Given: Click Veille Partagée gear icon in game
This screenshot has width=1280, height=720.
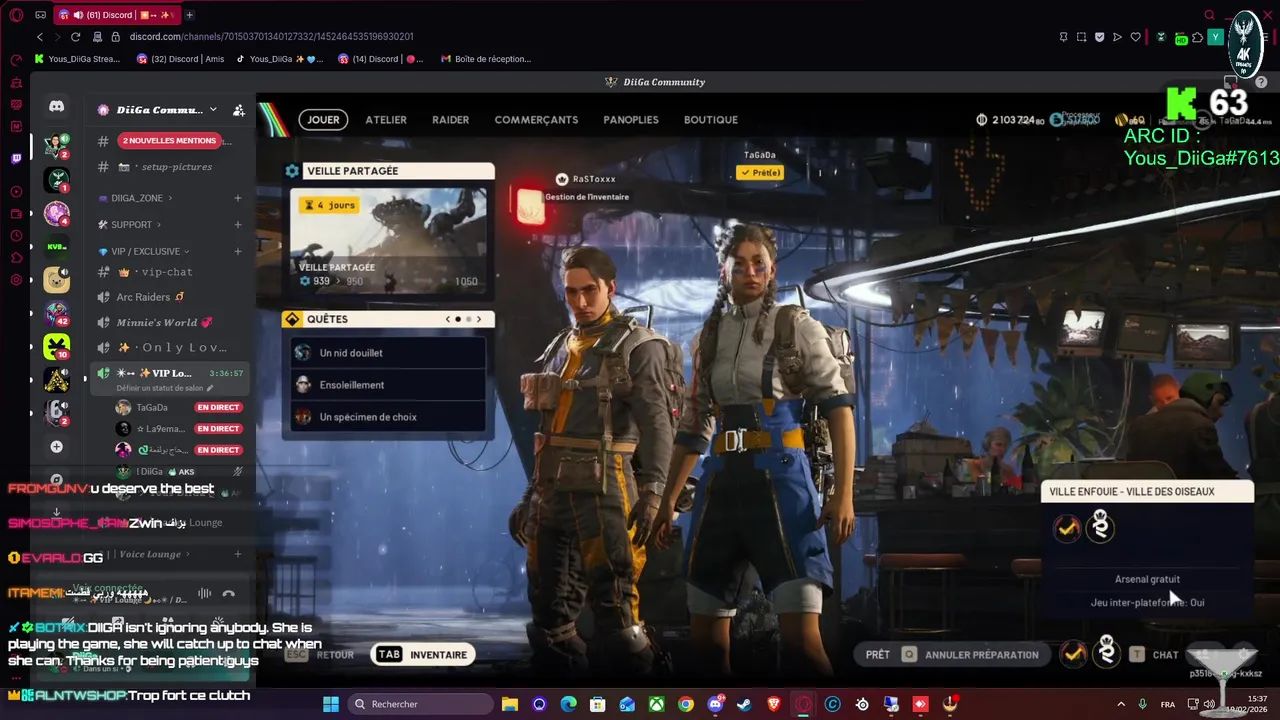Looking at the screenshot, I should click(292, 171).
